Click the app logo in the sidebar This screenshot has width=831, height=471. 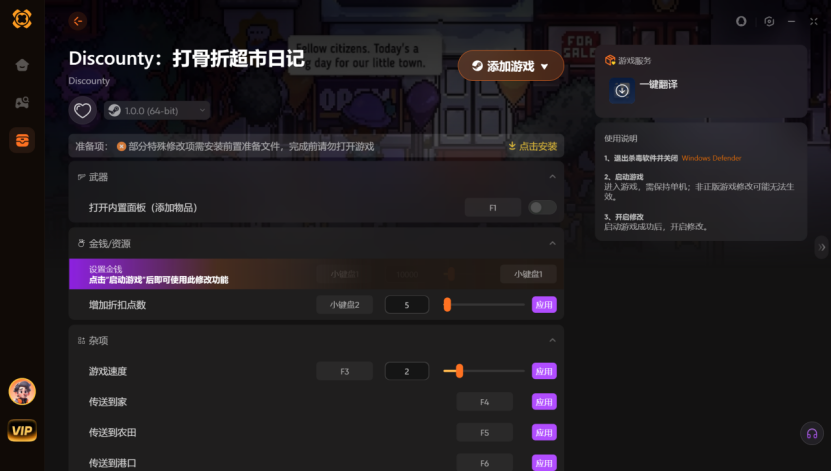coord(22,19)
